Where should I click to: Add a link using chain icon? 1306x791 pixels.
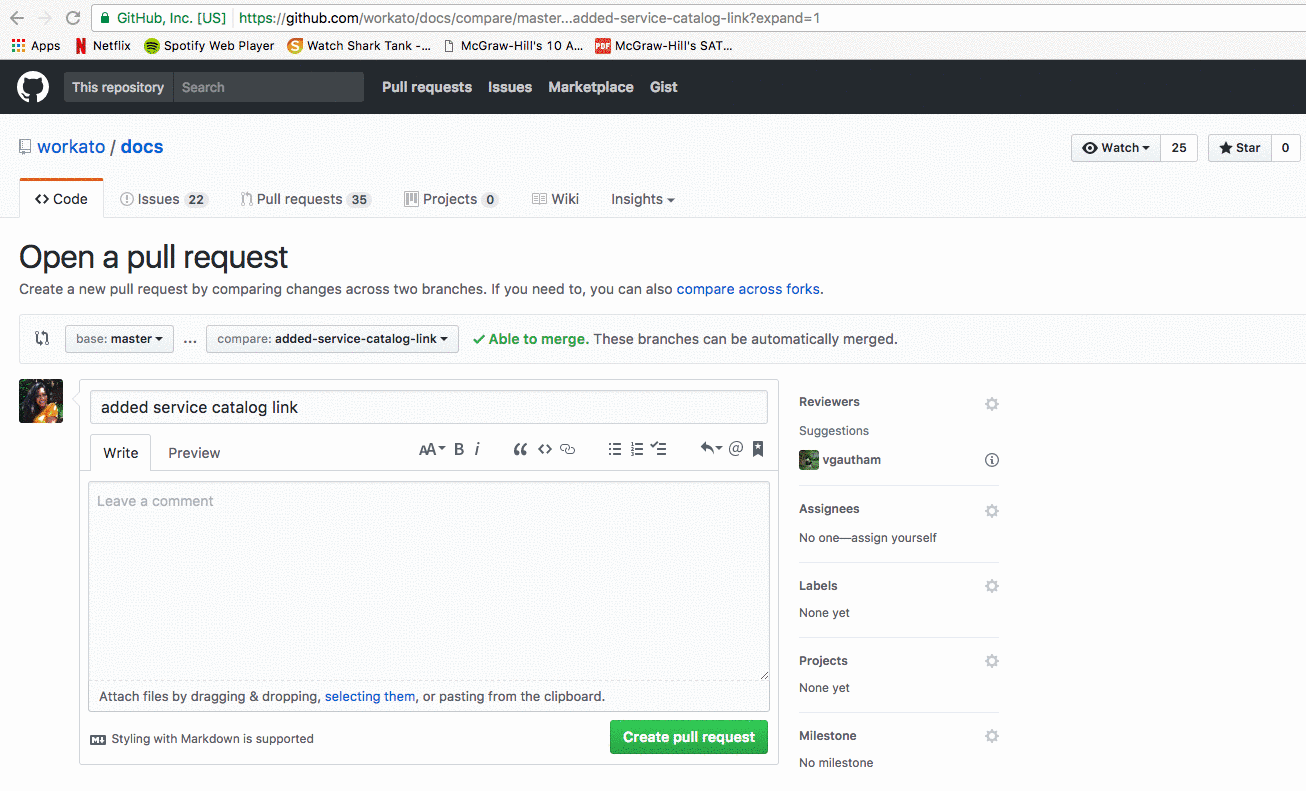[x=568, y=449]
